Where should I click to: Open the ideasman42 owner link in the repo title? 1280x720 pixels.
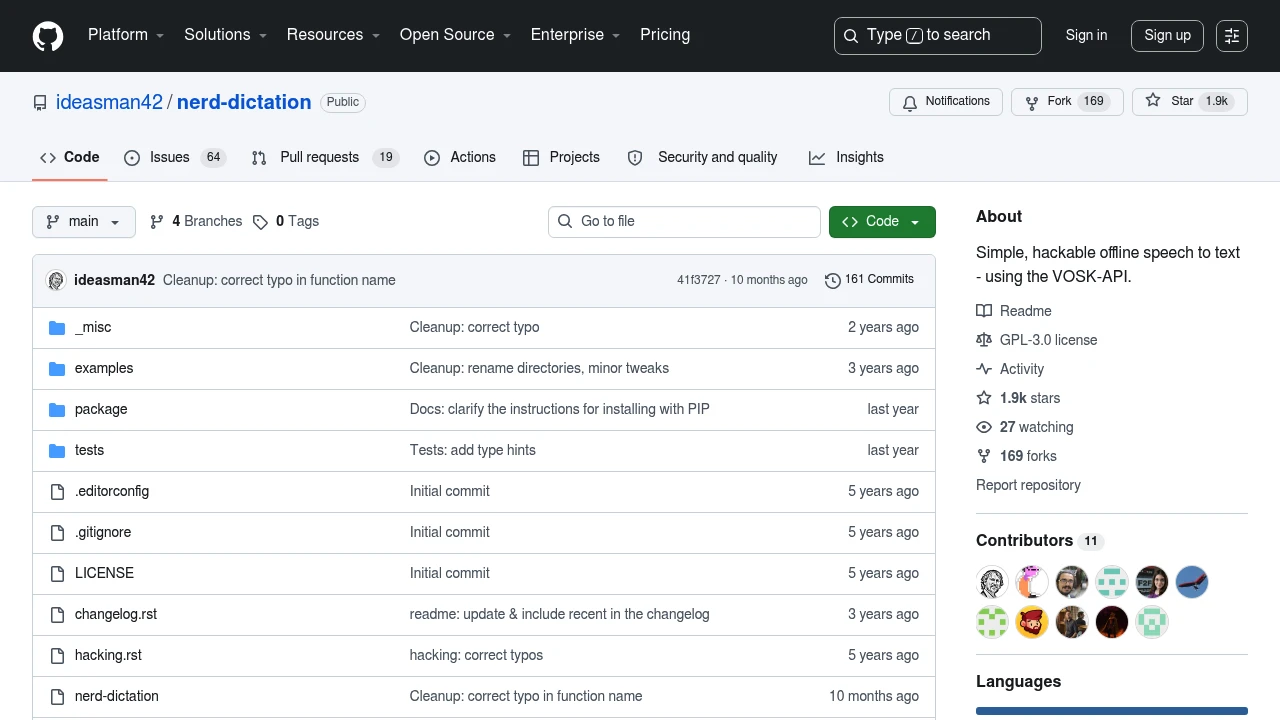pos(109,102)
